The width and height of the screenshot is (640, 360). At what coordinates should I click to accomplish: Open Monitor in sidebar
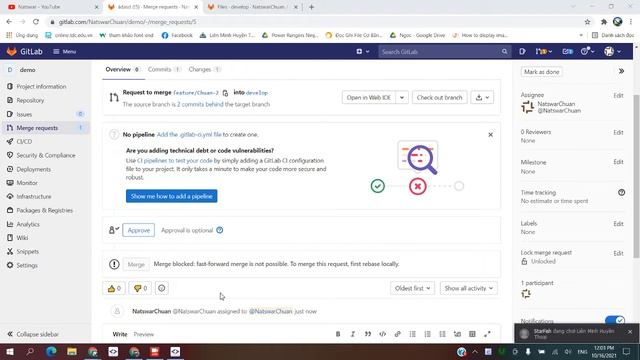[x=27, y=183]
